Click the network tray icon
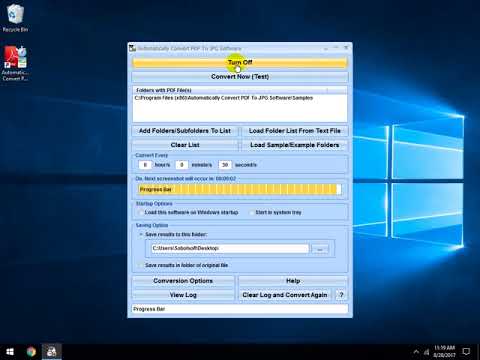The width and height of the screenshot is (480, 360). tap(427, 352)
